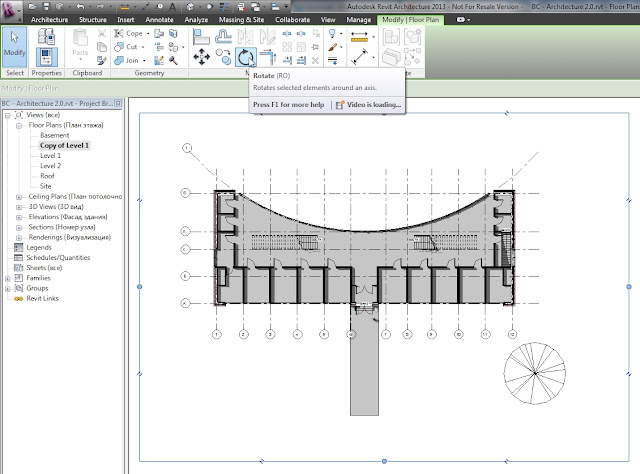Open the Structure ribbon tab

coord(93,20)
